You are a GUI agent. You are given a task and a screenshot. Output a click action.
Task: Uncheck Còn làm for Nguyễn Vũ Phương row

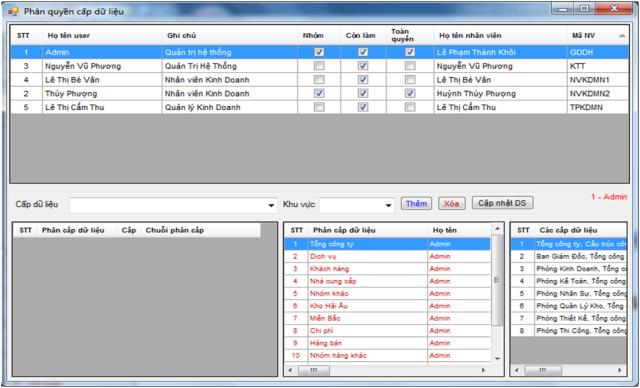click(362, 66)
